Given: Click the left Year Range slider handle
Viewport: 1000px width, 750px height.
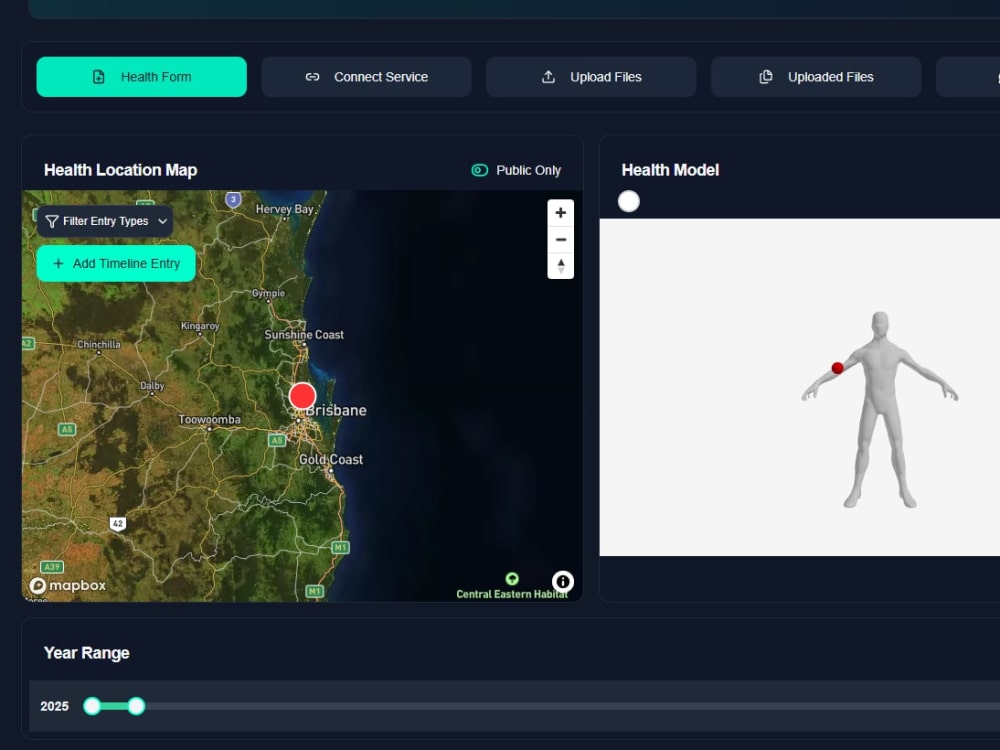Looking at the screenshot, I should [x=92, y=706].
